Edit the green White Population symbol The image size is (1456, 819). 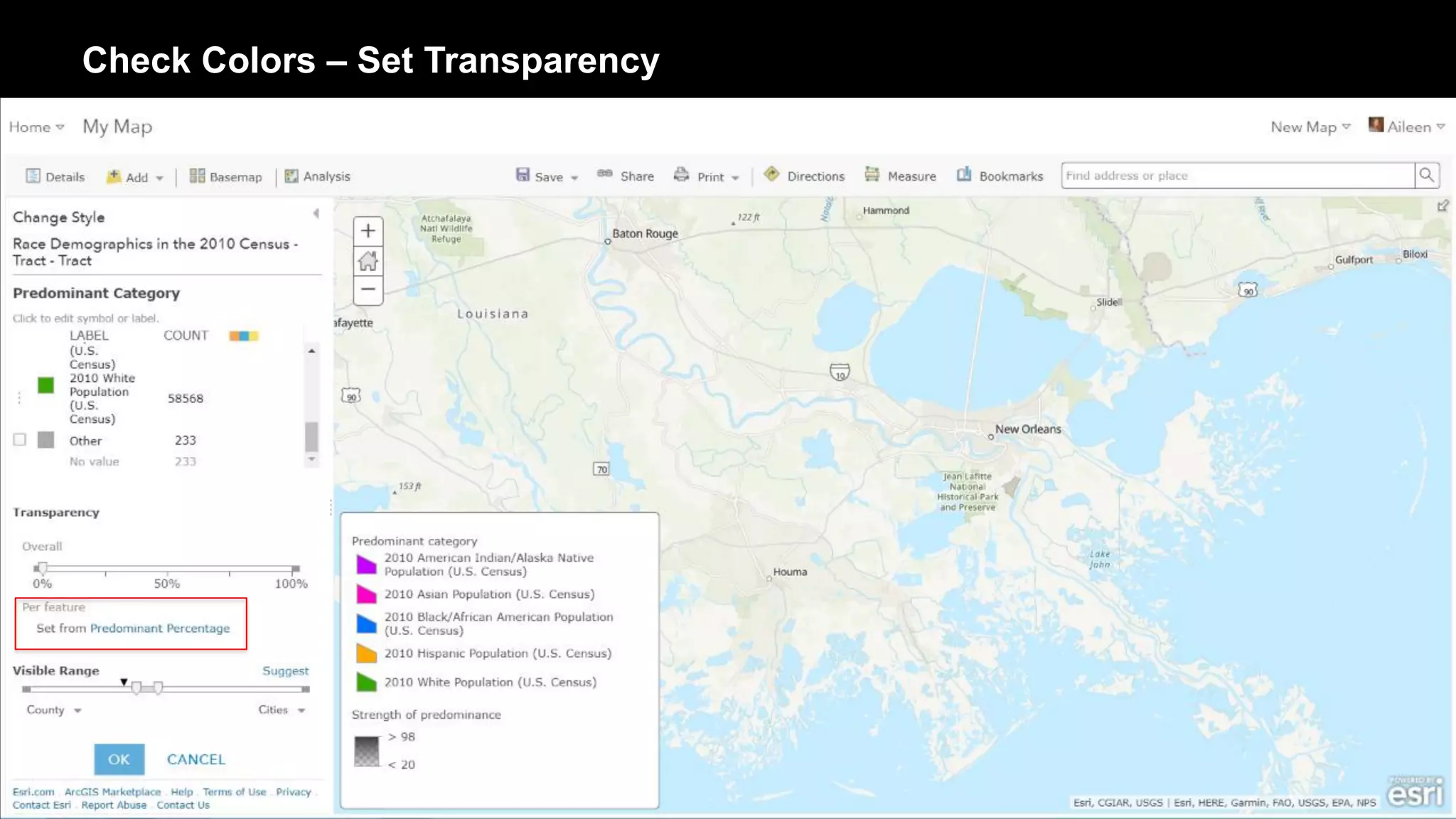tap(45, 385)
